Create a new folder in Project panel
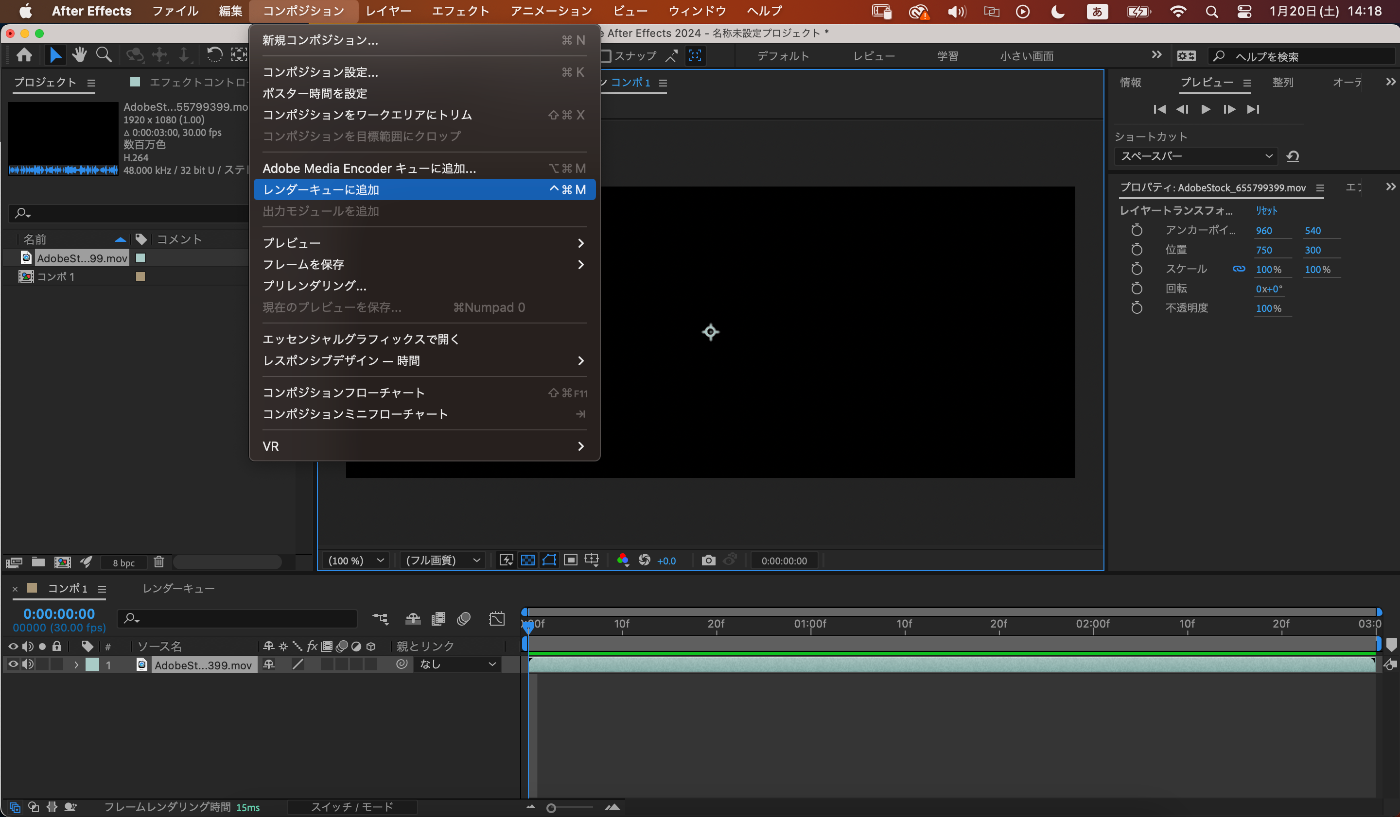The image size is (1400, 817). (x=38, y=562)
